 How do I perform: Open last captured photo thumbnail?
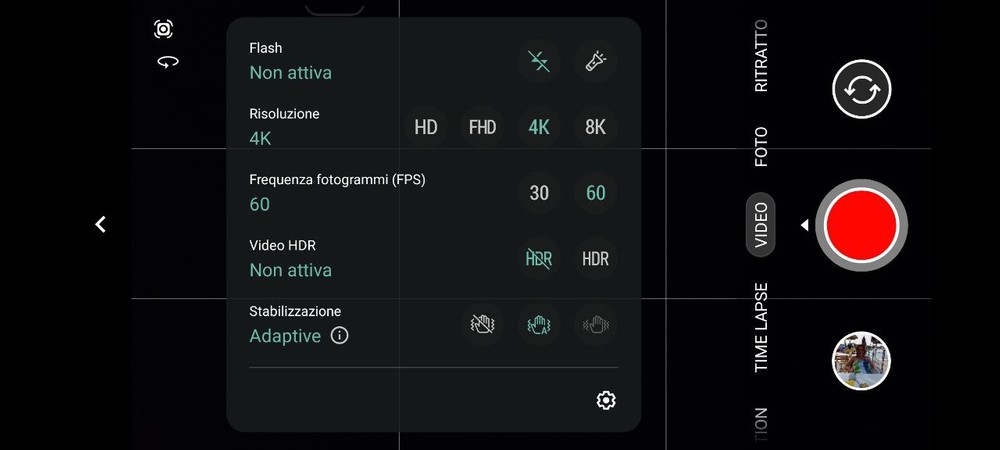[x=862, y=360]
